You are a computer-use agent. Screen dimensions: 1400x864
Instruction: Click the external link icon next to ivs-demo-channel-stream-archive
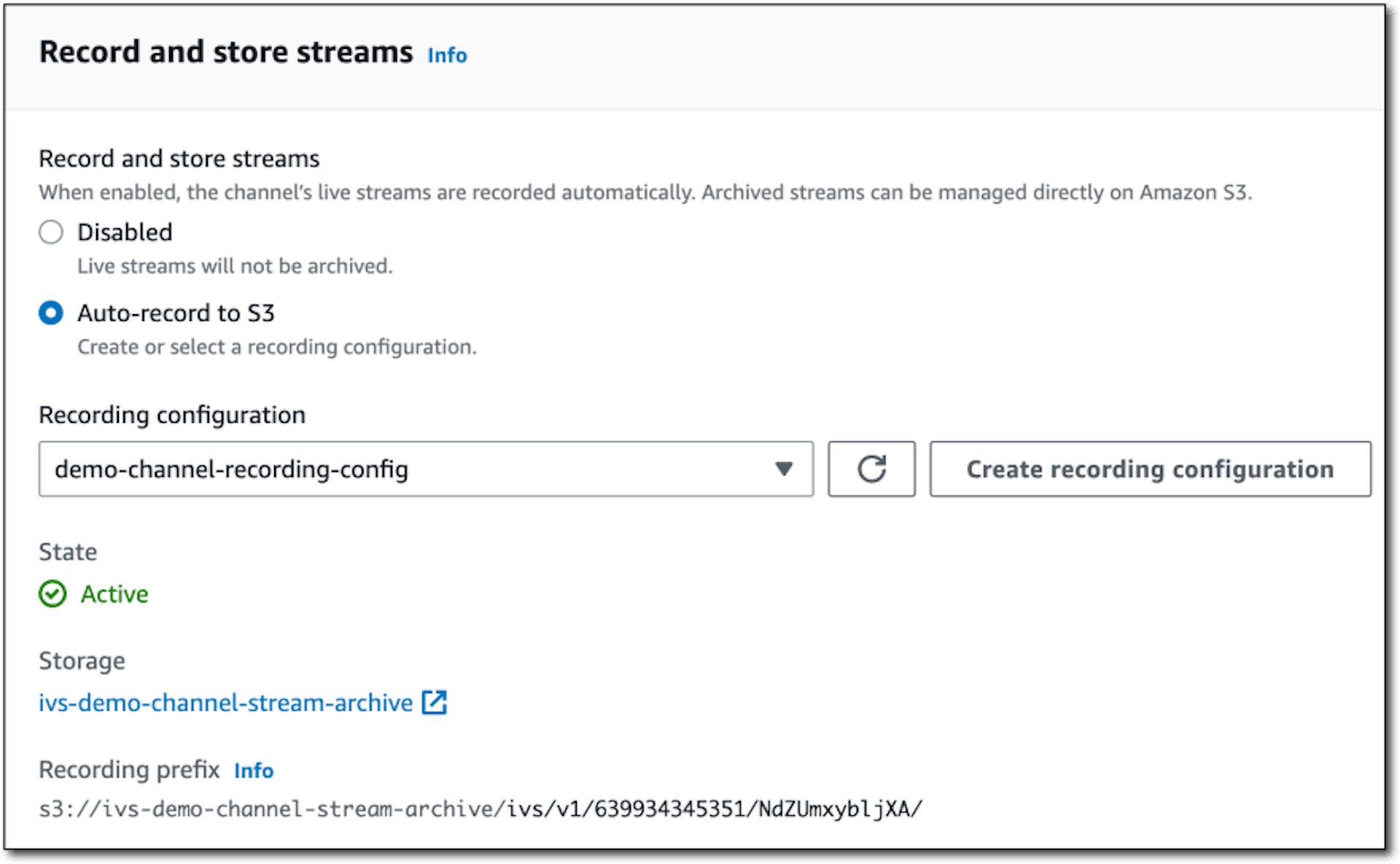(435, 703)
